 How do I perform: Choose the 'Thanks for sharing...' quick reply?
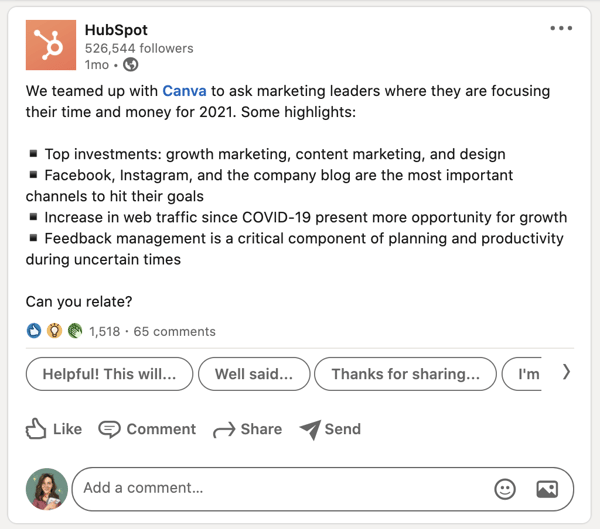coord(405,374)
